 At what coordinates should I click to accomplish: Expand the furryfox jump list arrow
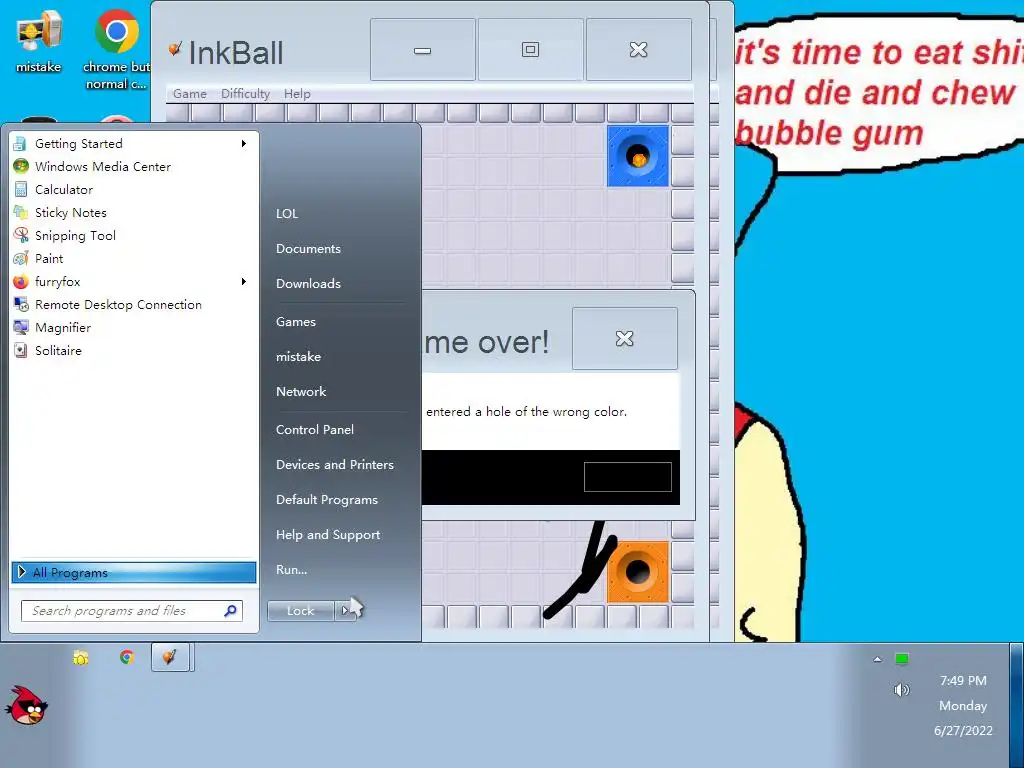click(244, 281)
